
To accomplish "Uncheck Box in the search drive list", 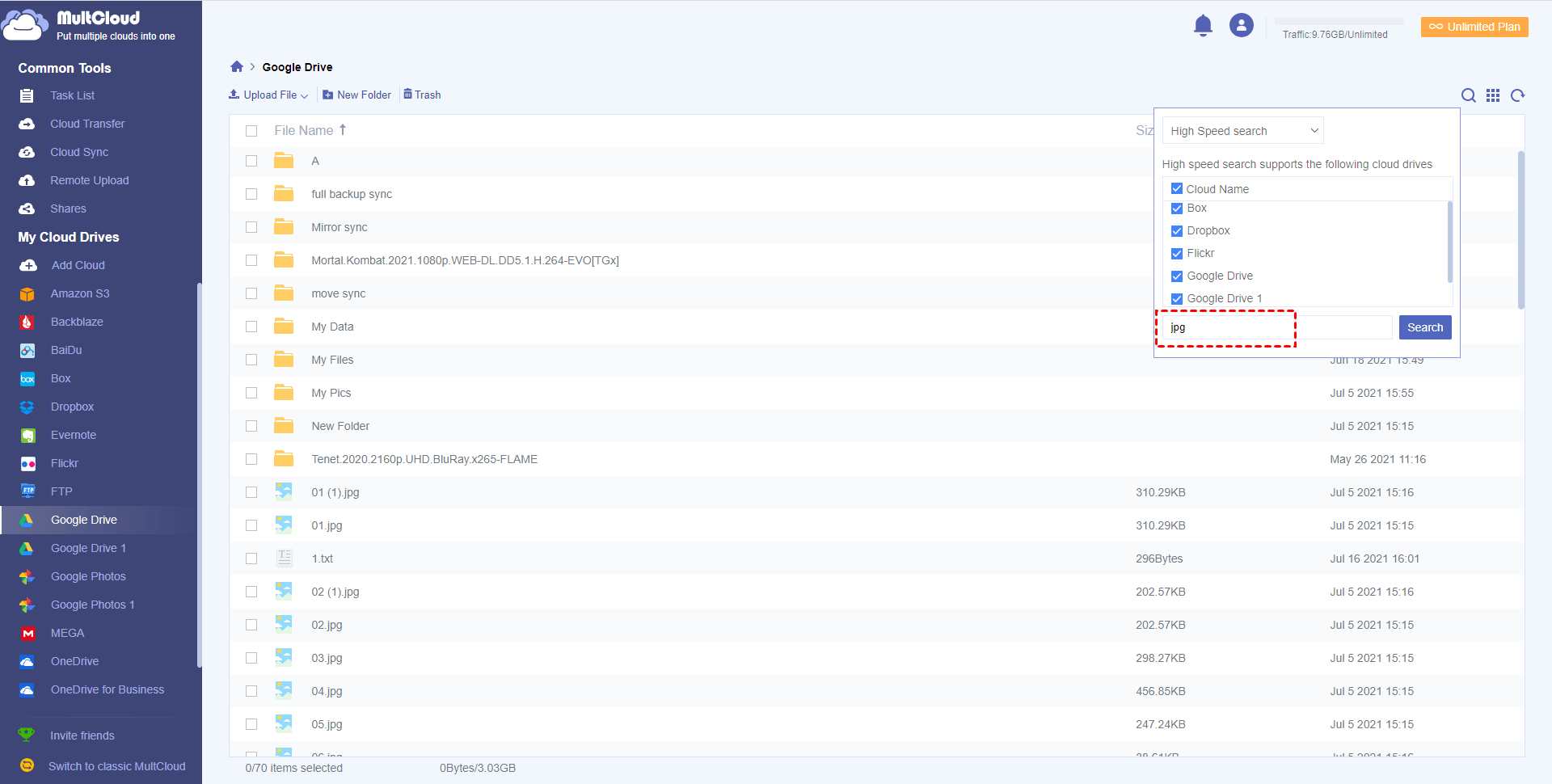I will [x=1177, y=208].
